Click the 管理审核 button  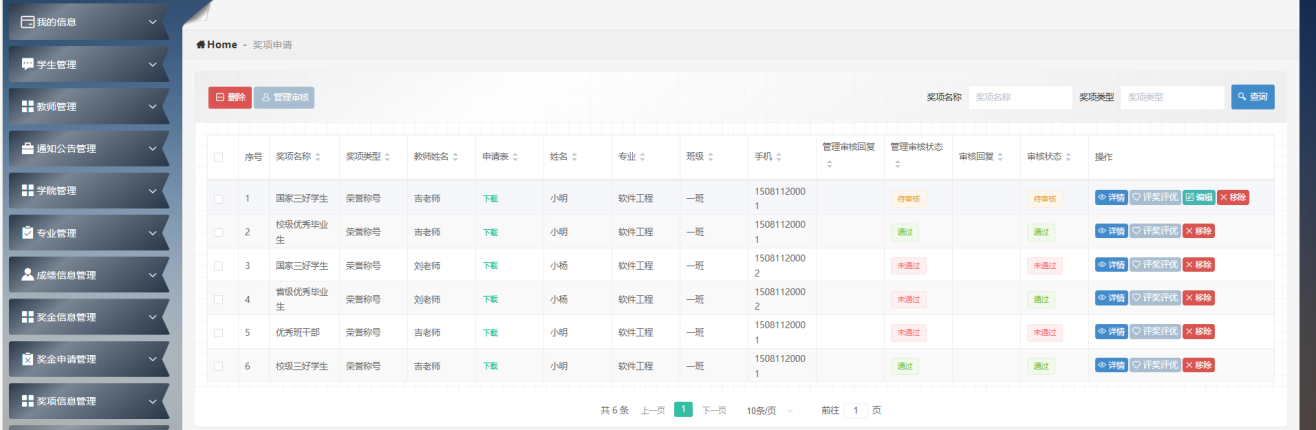(284, 97)
